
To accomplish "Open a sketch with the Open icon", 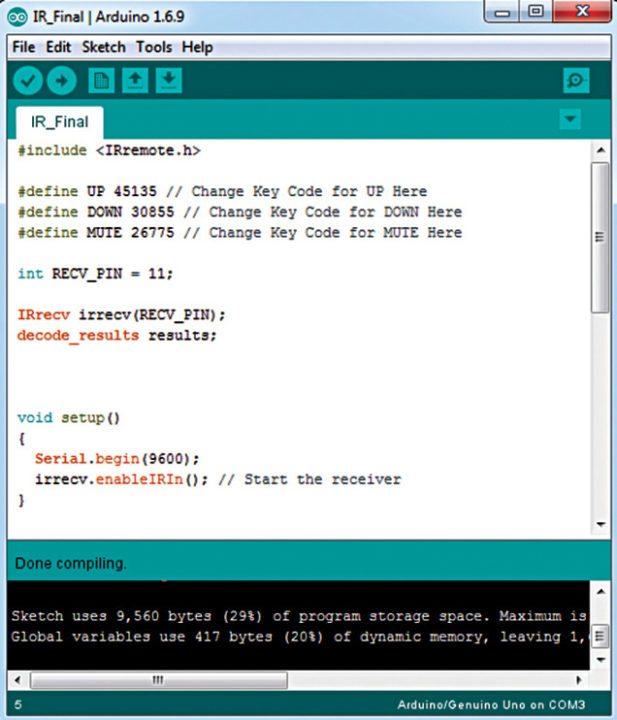I will tap(135, 81).
